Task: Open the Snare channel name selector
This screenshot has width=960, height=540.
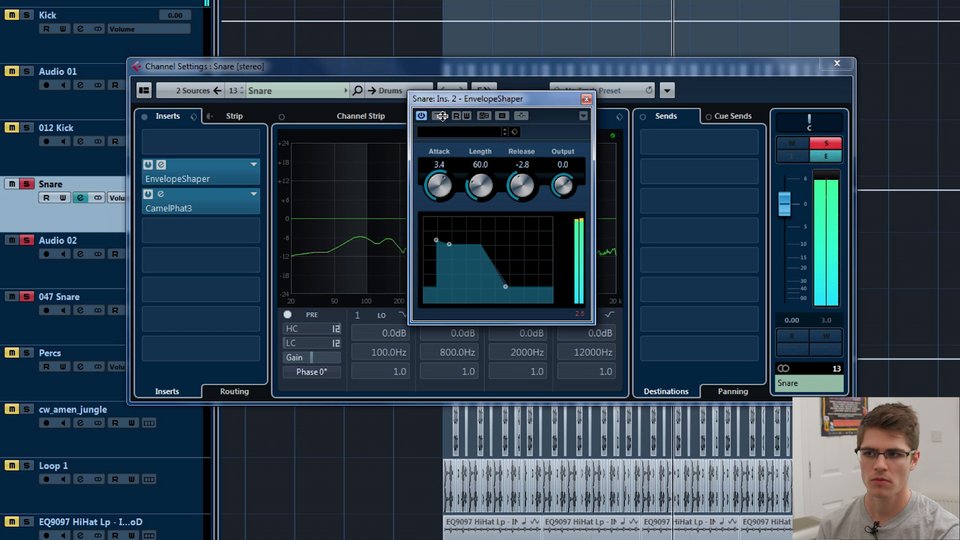Action: [x=297, y=91]
